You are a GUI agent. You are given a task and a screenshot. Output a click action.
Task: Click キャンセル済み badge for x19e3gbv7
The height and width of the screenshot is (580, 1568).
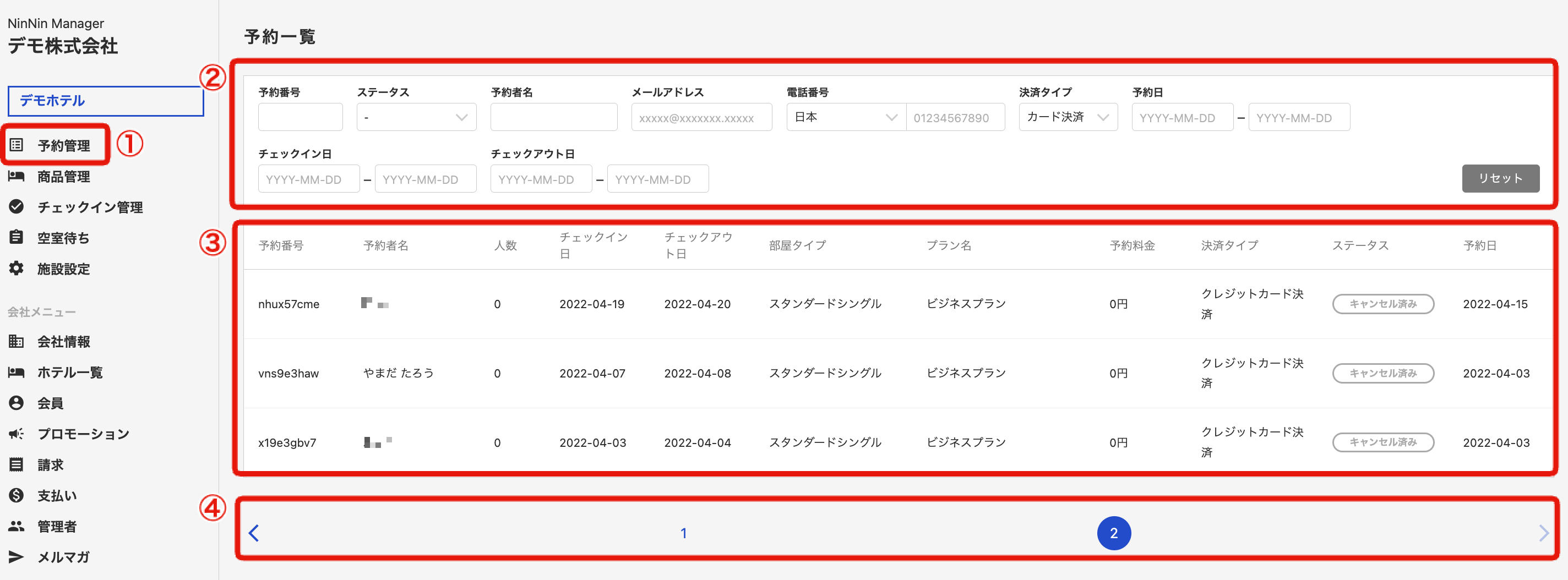(1382, 442)
